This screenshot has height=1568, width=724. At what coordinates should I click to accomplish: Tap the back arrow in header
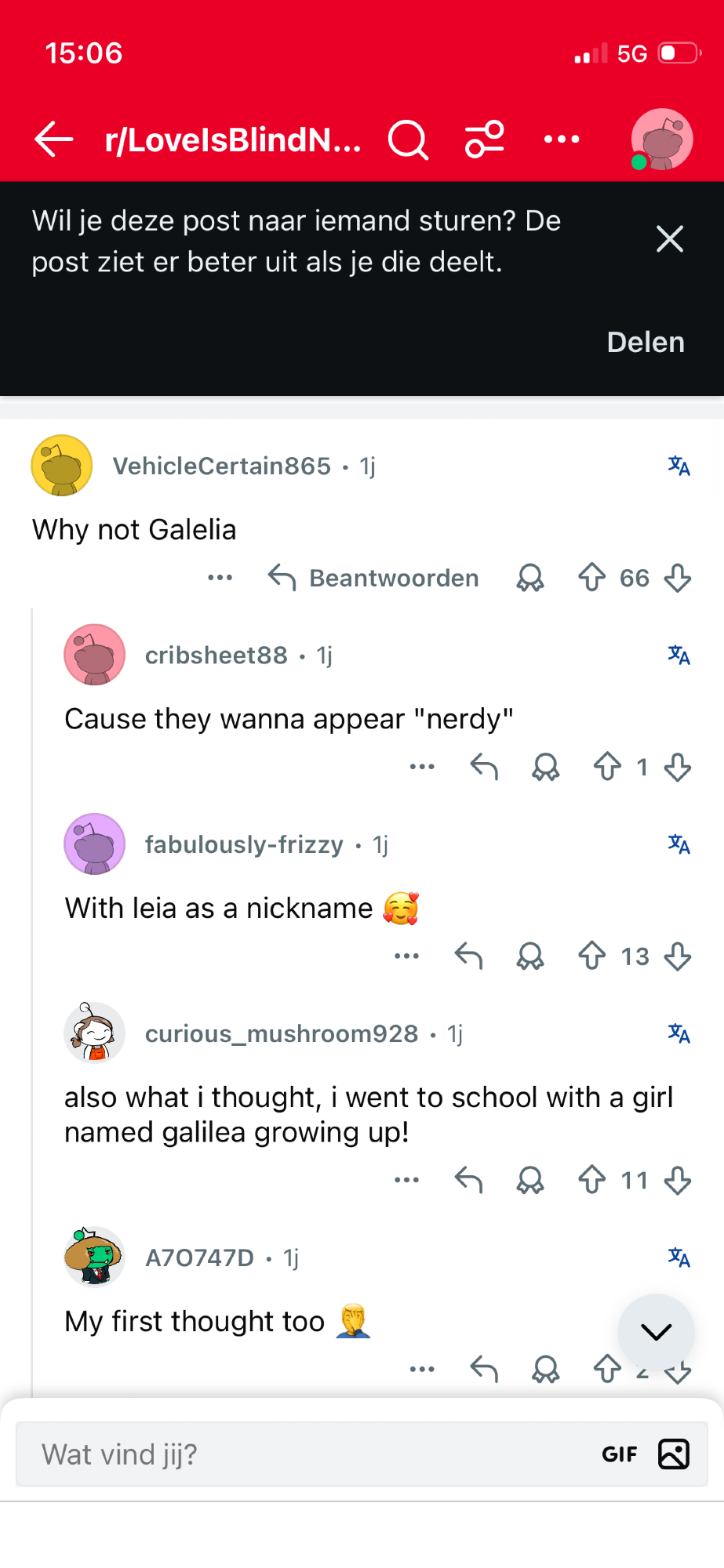tap(54, 140)
